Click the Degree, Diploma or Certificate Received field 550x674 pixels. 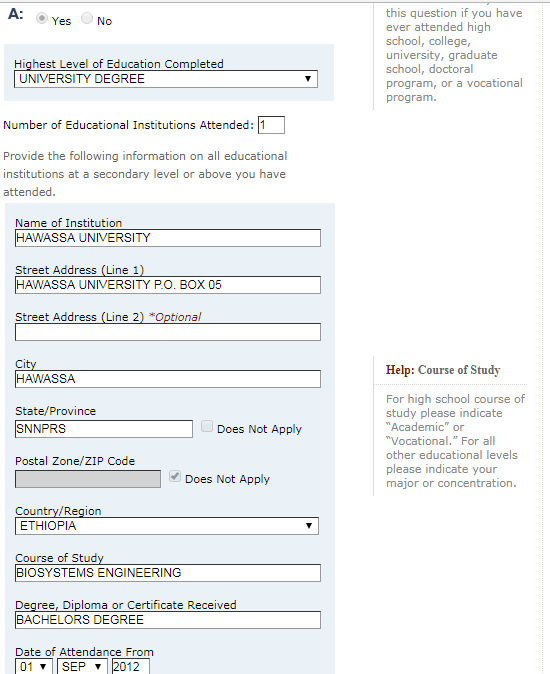(x=168, y=620)
